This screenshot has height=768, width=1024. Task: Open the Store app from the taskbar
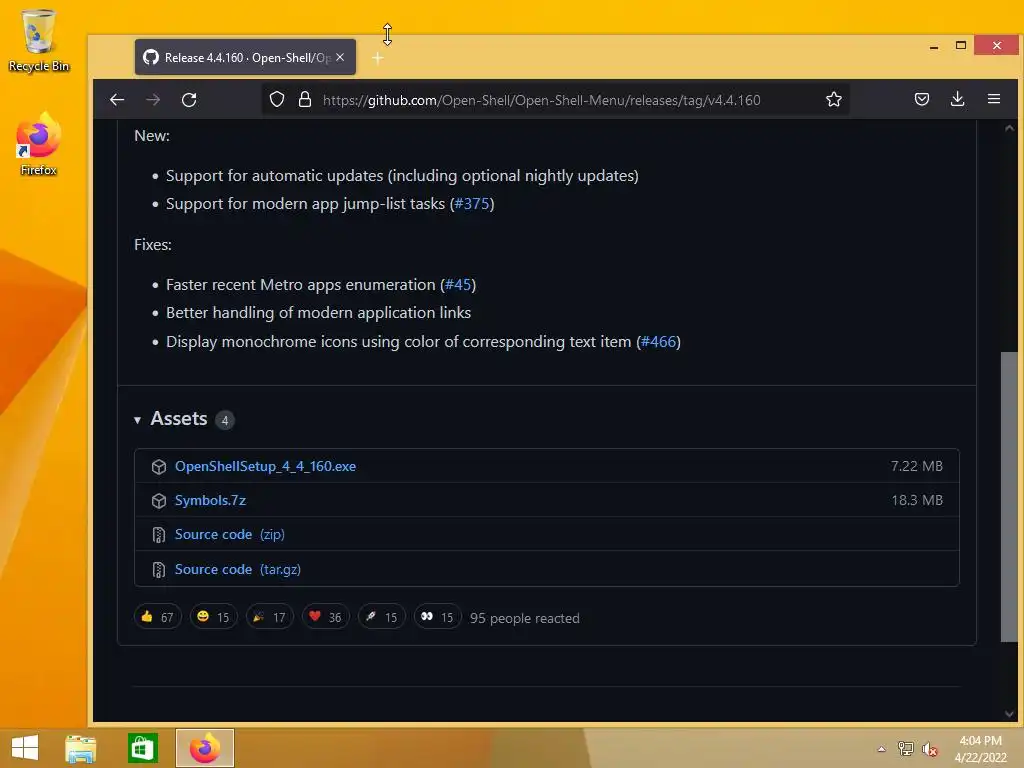click(x=142, y=748)
